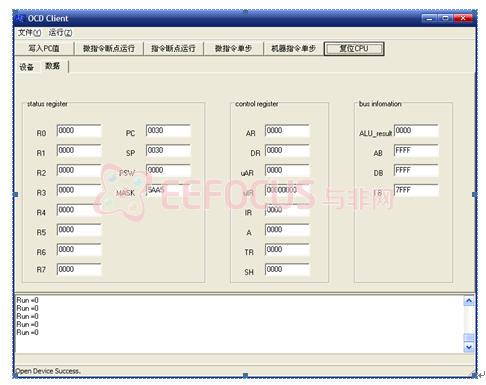This screenshot has width=486, height=385.
Task: Click the TR register field
Action: 287,249
